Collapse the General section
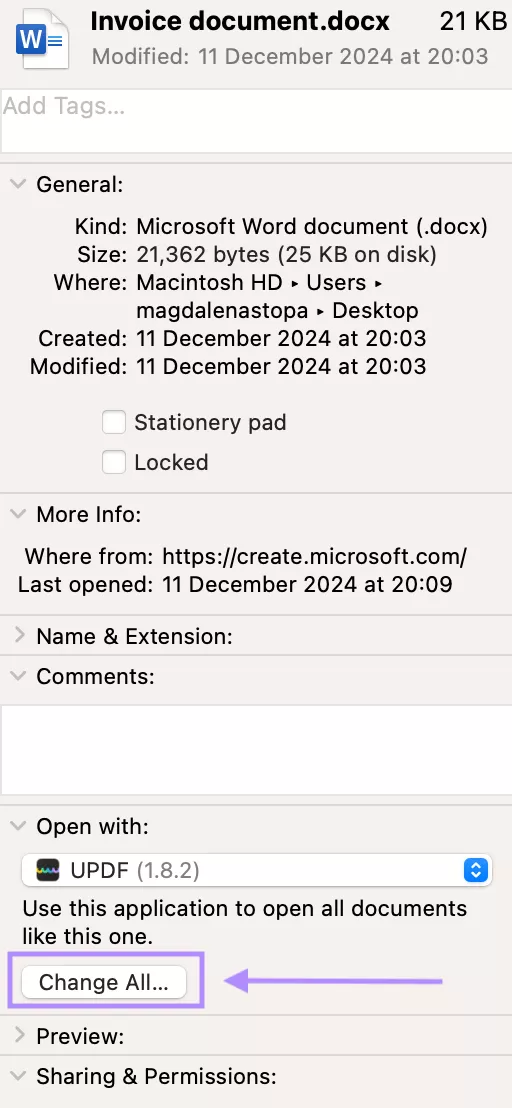Viewport: 512px width, 1108px height. [x=18, y=185]
